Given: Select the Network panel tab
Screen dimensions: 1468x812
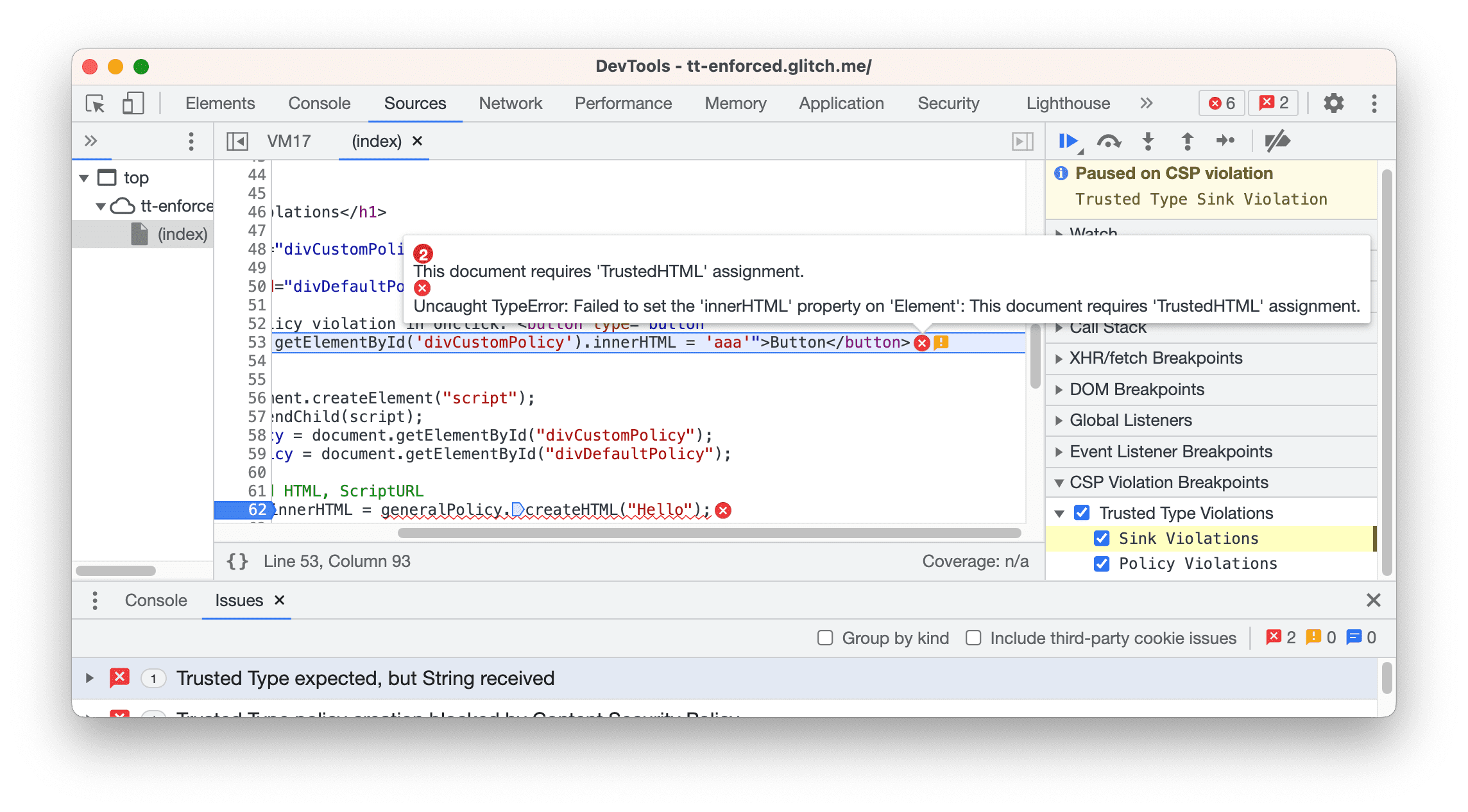Looking at the screenshot, I should (511, 103).
